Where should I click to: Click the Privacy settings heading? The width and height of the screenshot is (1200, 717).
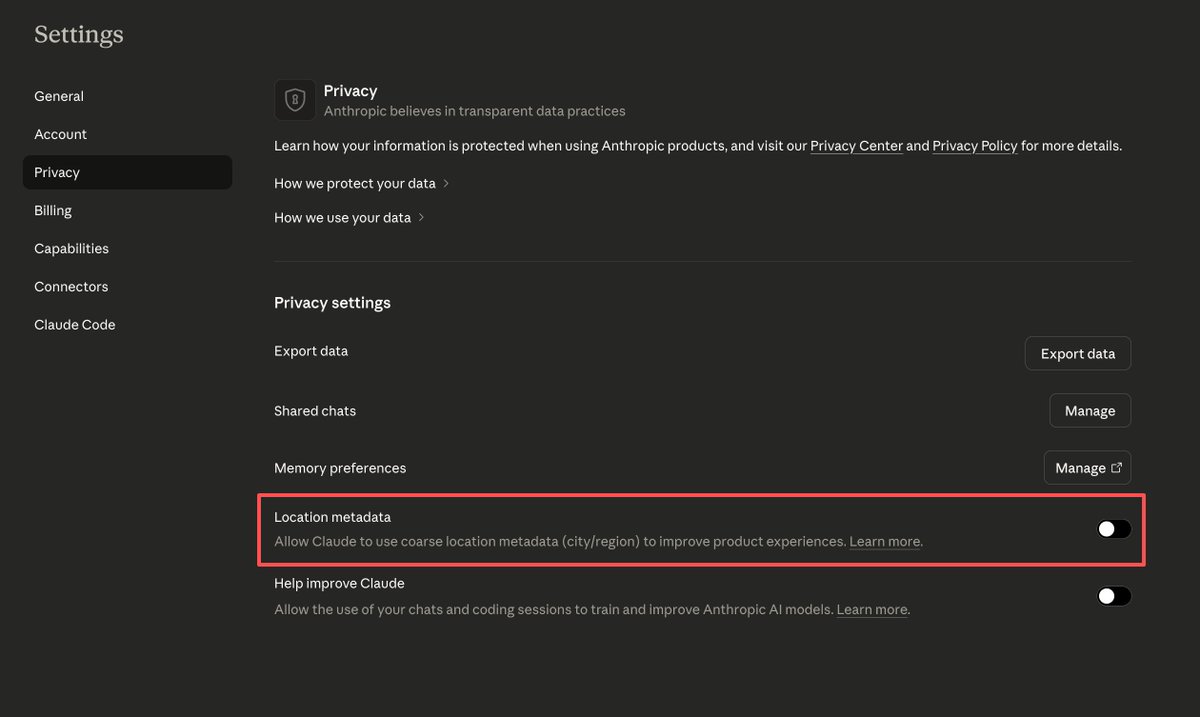(332, 302)
